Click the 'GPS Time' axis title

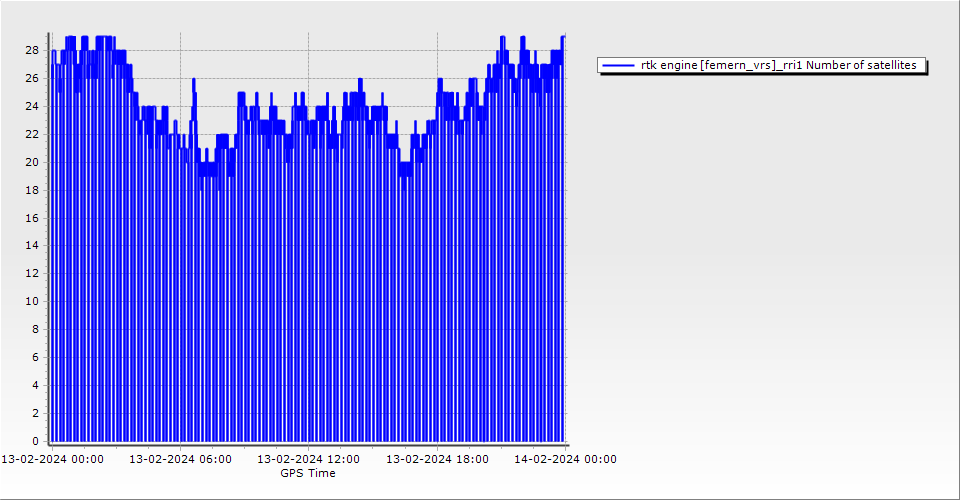coord(307,473)
